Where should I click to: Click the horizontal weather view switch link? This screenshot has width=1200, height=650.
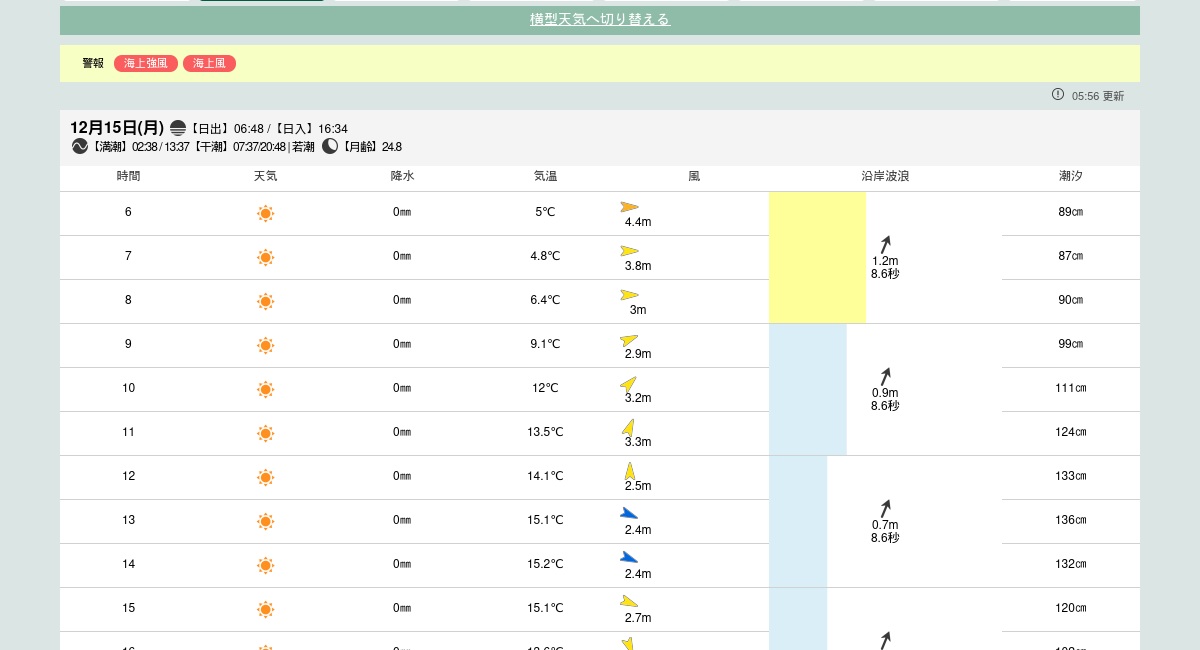[599, 20]
